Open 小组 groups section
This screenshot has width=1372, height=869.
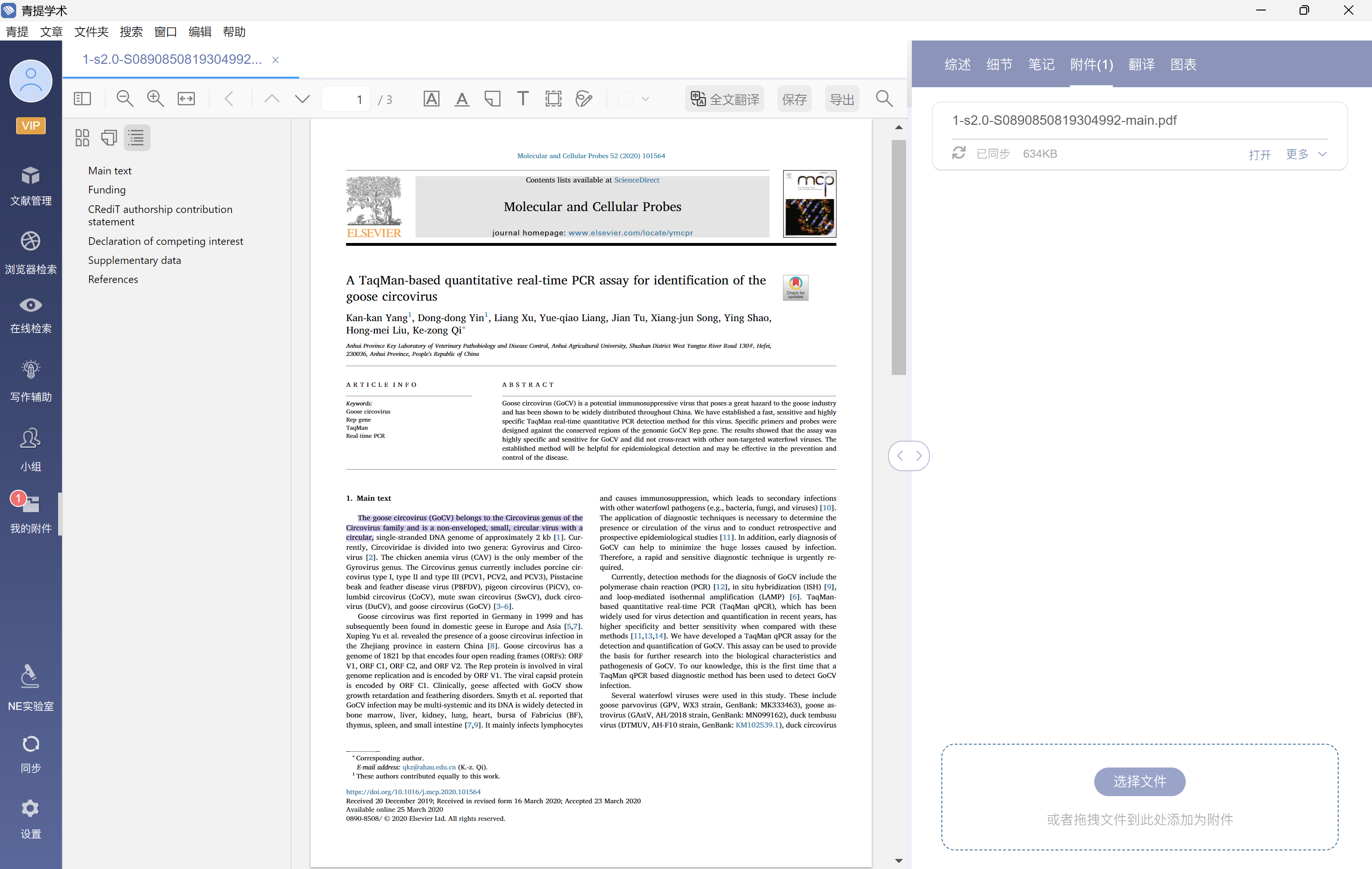coord(31,450)
